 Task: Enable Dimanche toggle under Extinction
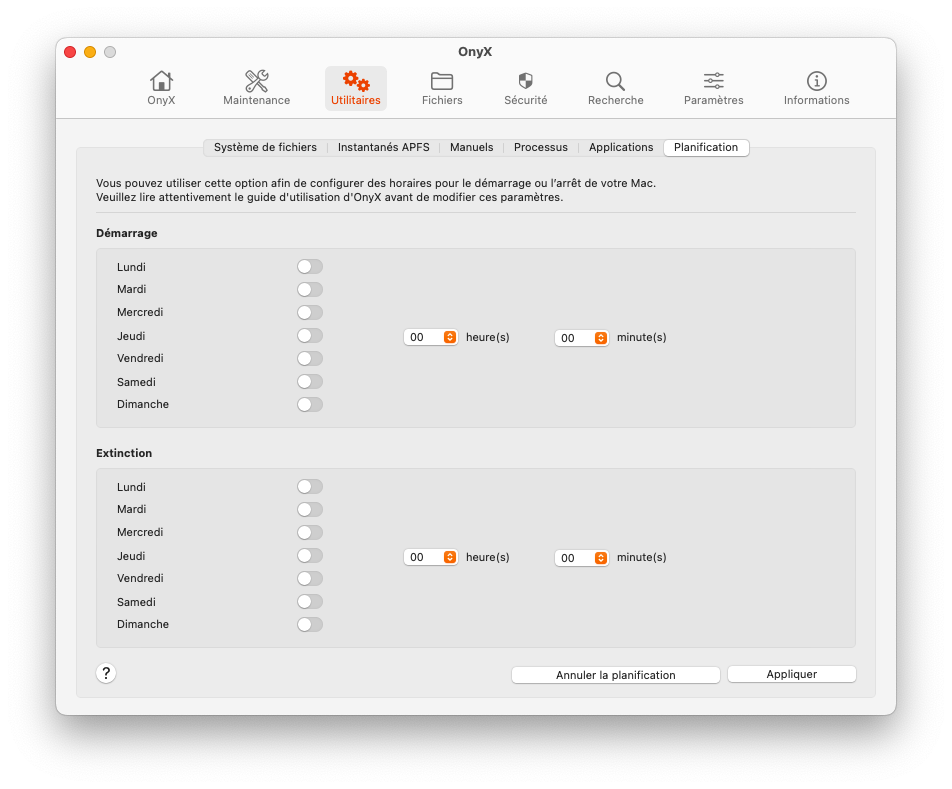(310, 625)
